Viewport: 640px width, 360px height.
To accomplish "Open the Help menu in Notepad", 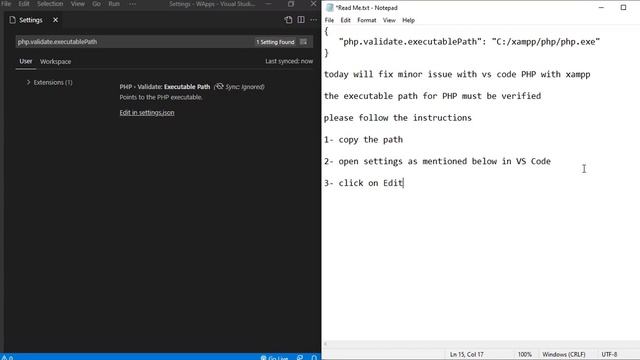I will (408, 20).
